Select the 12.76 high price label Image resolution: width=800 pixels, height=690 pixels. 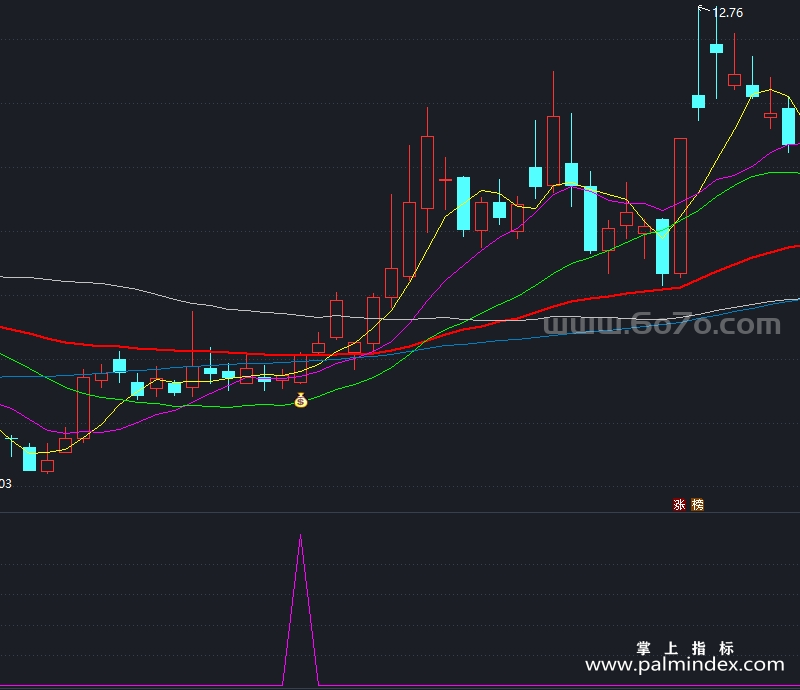[x=728, y=13]
